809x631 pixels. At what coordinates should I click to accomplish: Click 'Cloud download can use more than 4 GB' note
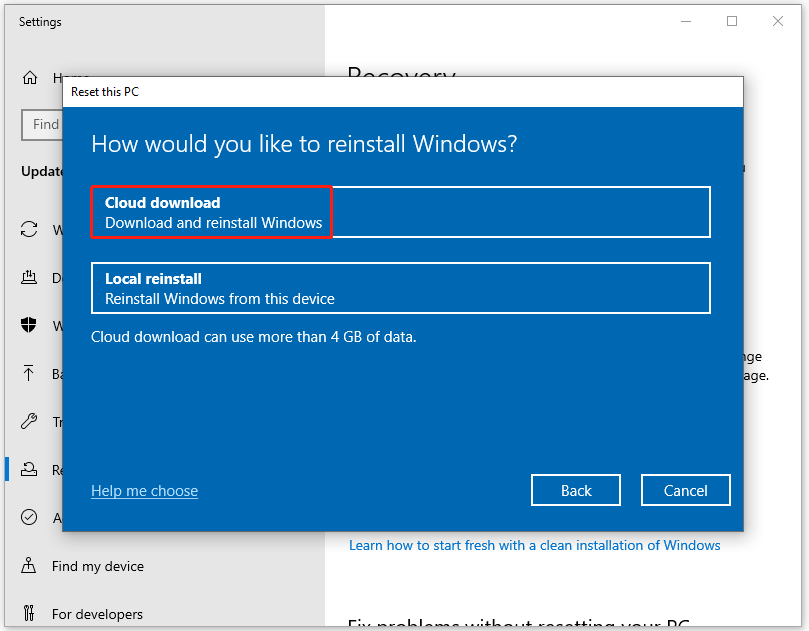253,337
